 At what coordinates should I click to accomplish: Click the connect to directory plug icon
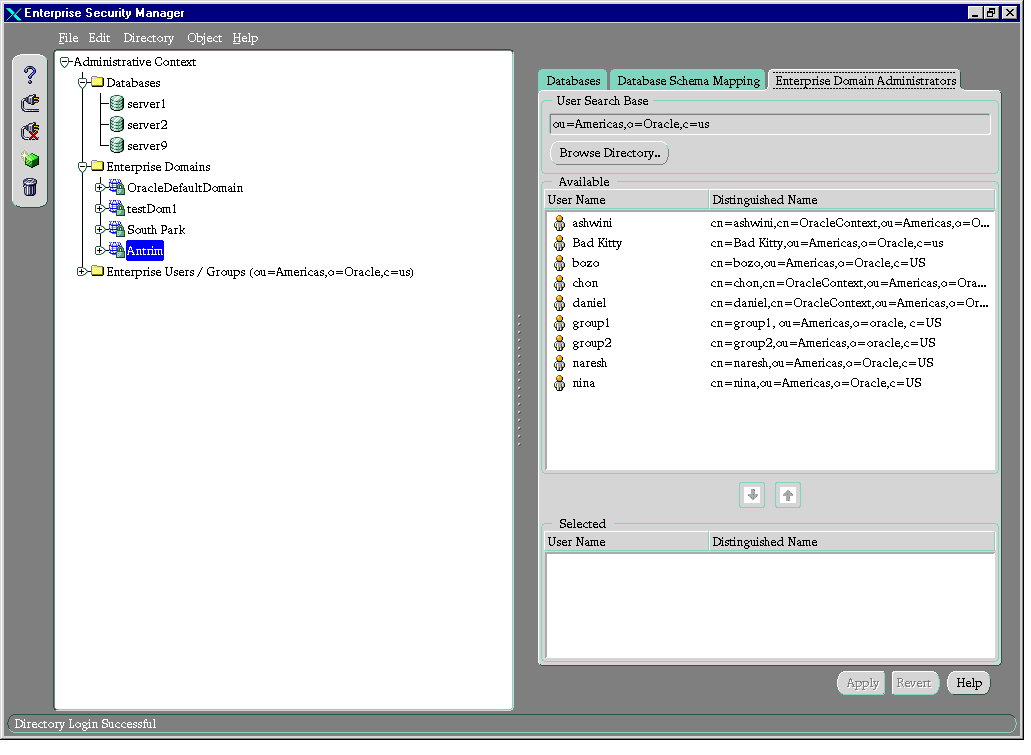coord(30,103)
